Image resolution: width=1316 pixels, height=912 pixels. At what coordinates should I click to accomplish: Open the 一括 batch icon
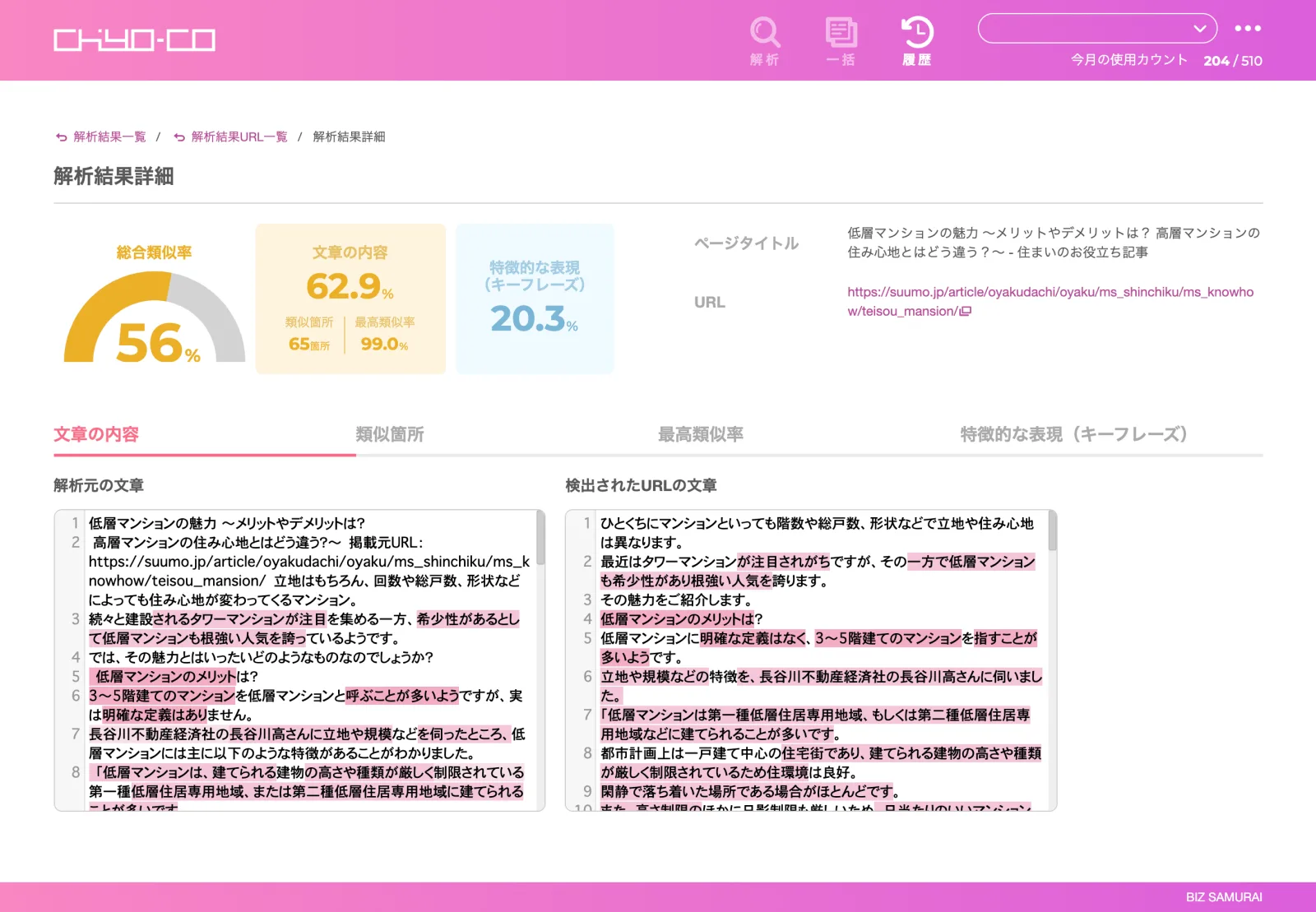pos(841,41)
